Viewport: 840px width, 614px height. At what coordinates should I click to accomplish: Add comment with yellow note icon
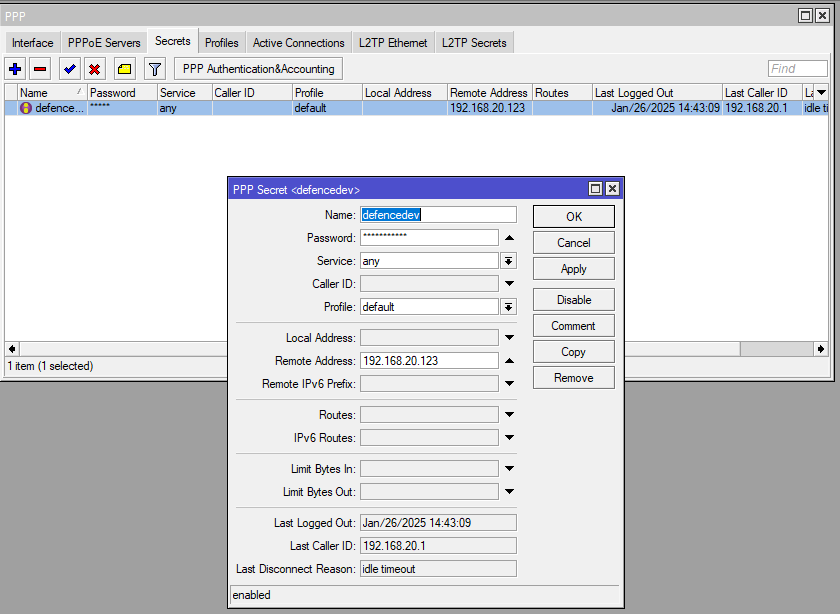125,69
